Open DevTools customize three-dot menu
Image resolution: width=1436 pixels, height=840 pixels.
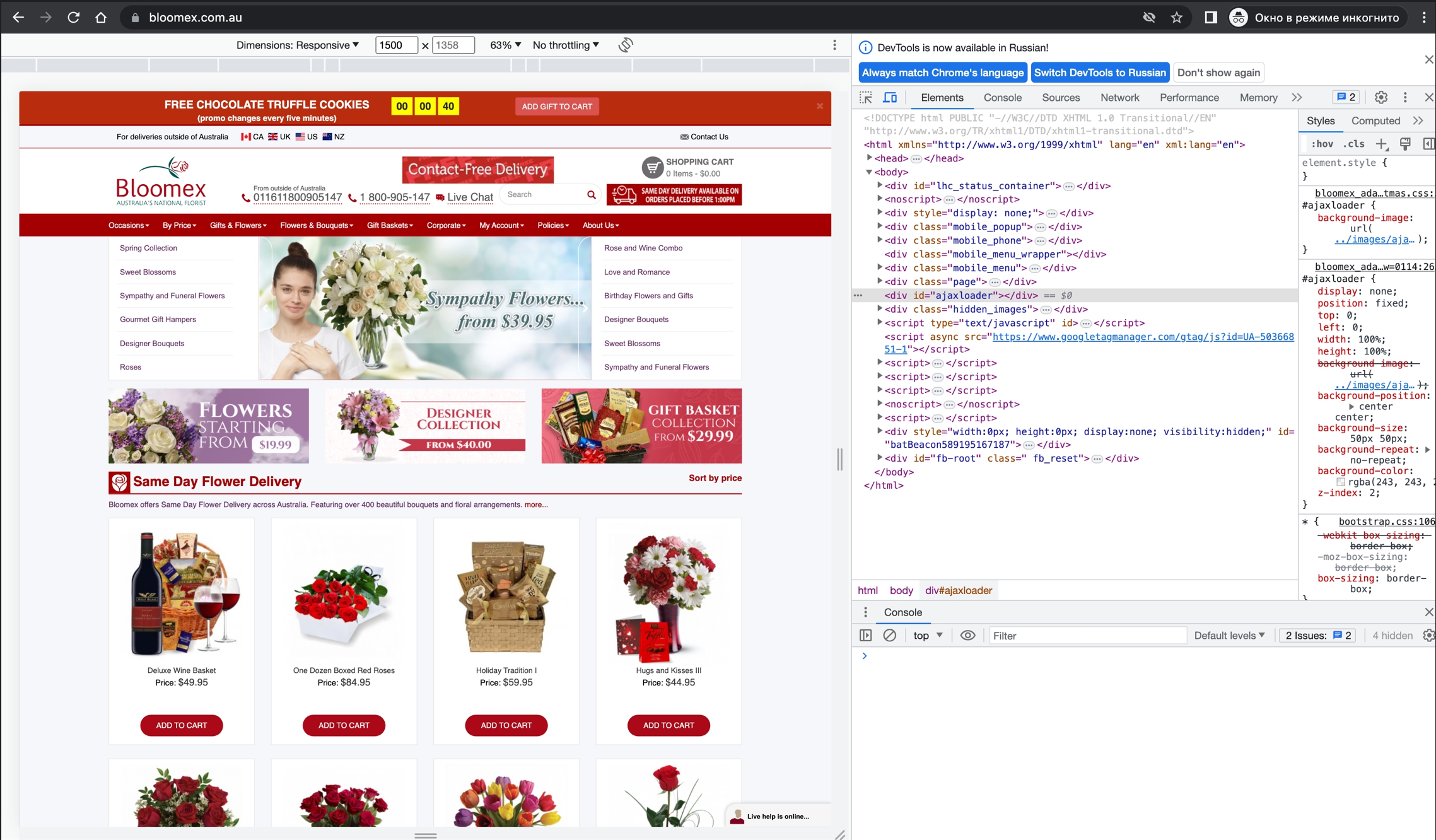(1404, 98)
